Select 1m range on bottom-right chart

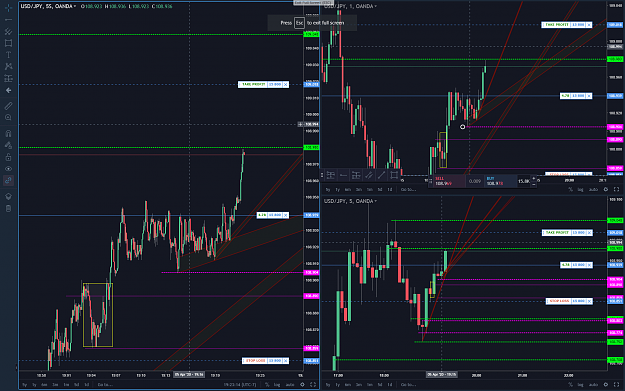pos(369,385)
